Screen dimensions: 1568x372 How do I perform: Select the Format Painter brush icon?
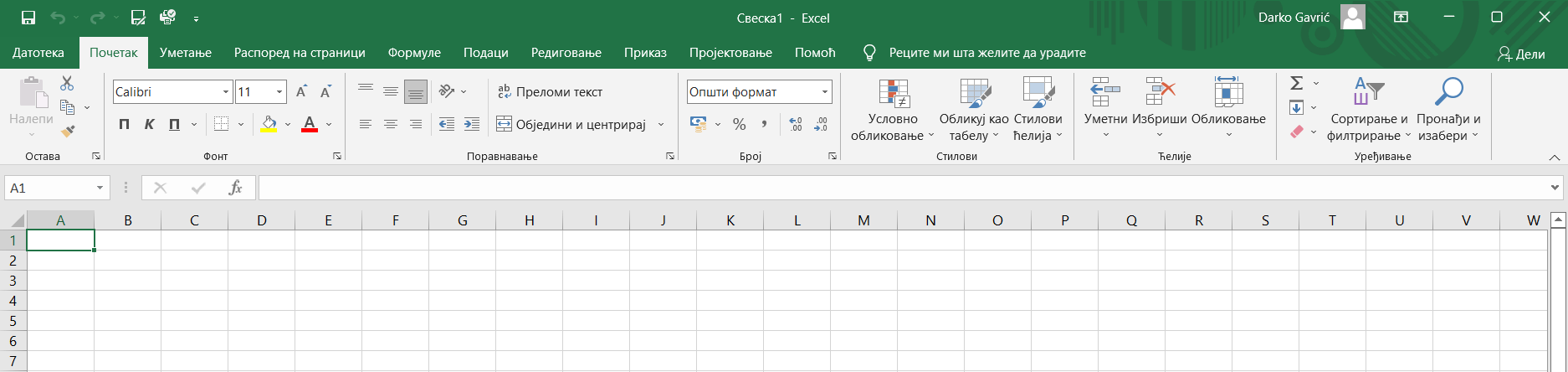[68, 132]
